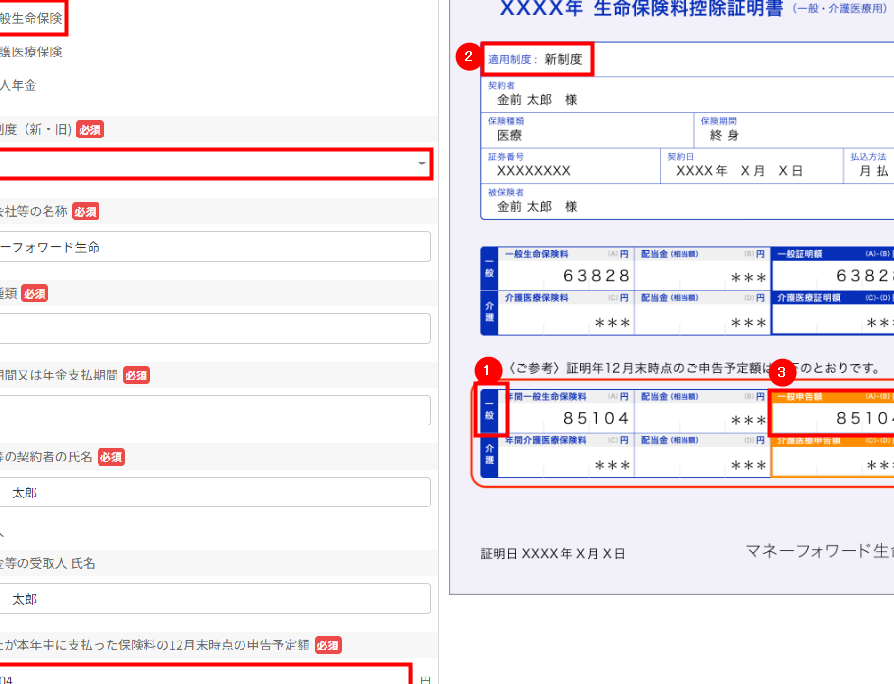894x684 pixels.
Task: Choose the 介護医療保険 option
Action: coord(32,52)
